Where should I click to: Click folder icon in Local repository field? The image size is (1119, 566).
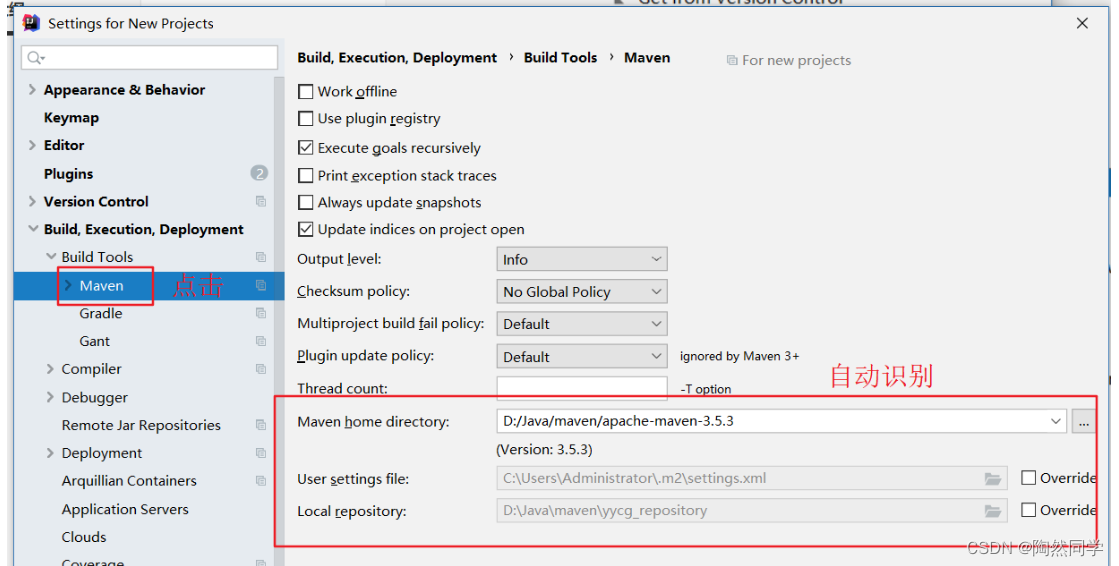(993, 511)
